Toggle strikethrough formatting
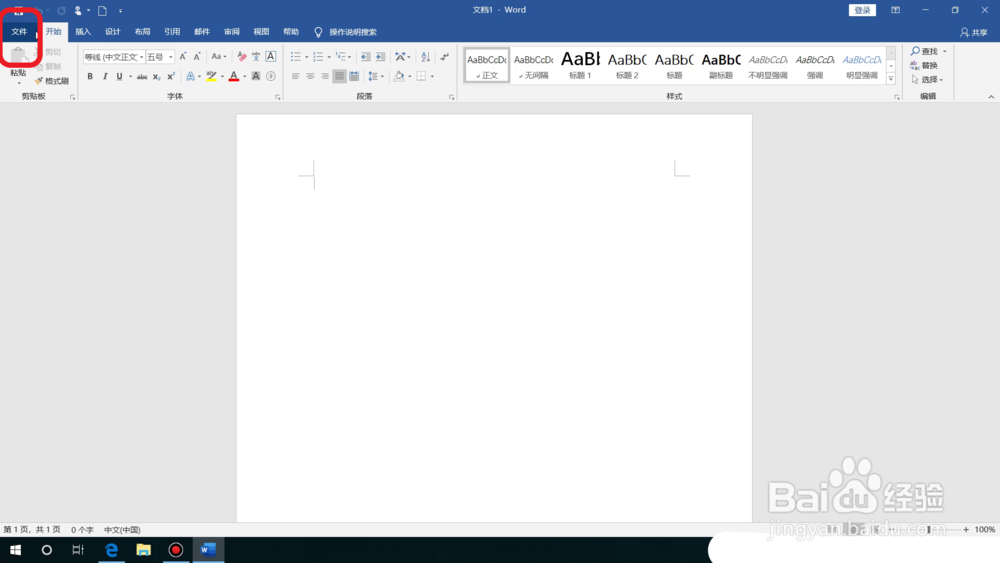Image resolution: width=1000 pixels, height=563 pixels. pyautogui.click(x=142, y=77)
